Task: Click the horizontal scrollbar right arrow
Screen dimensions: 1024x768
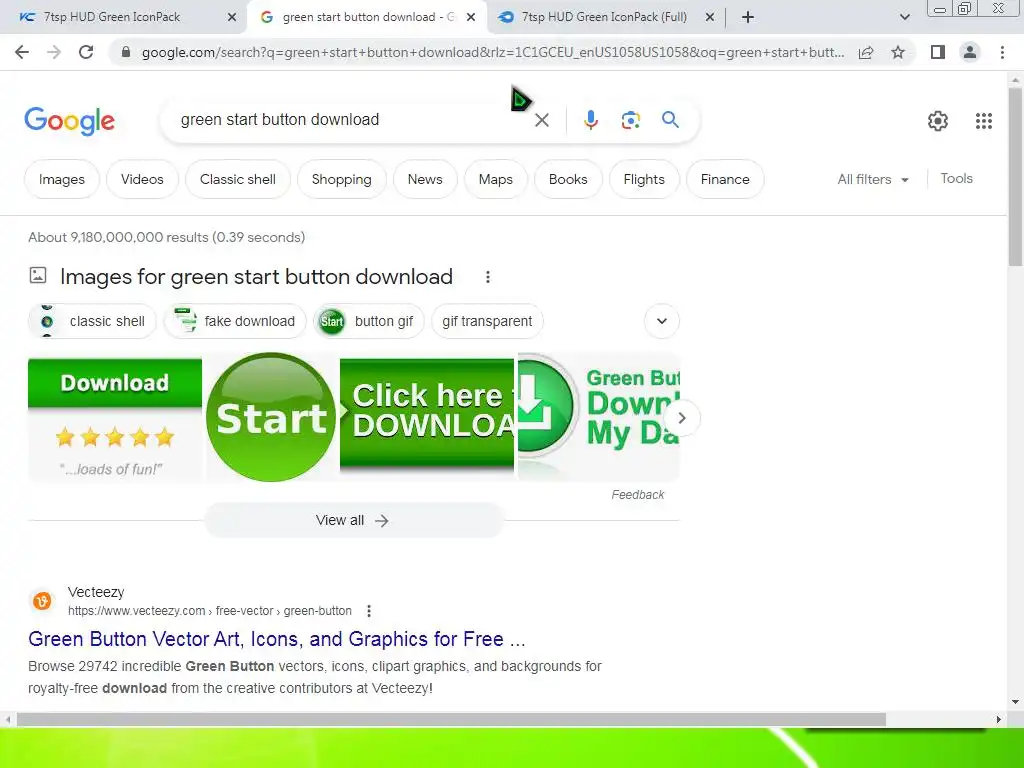Action: [999, 719]
